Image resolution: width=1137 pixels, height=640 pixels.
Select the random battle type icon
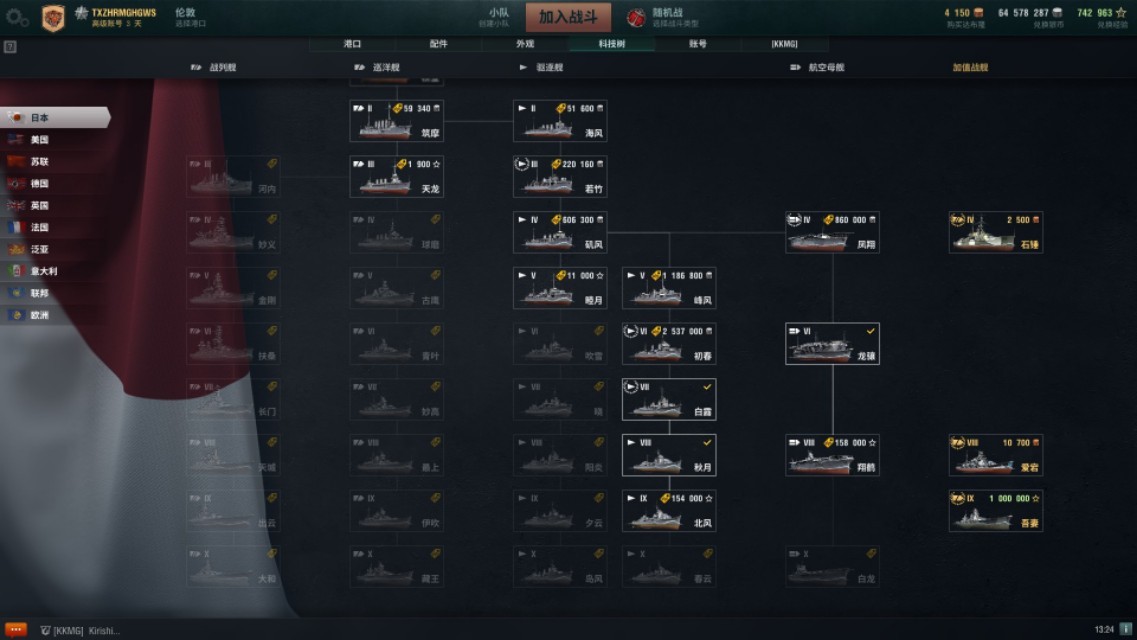point(636,17)
